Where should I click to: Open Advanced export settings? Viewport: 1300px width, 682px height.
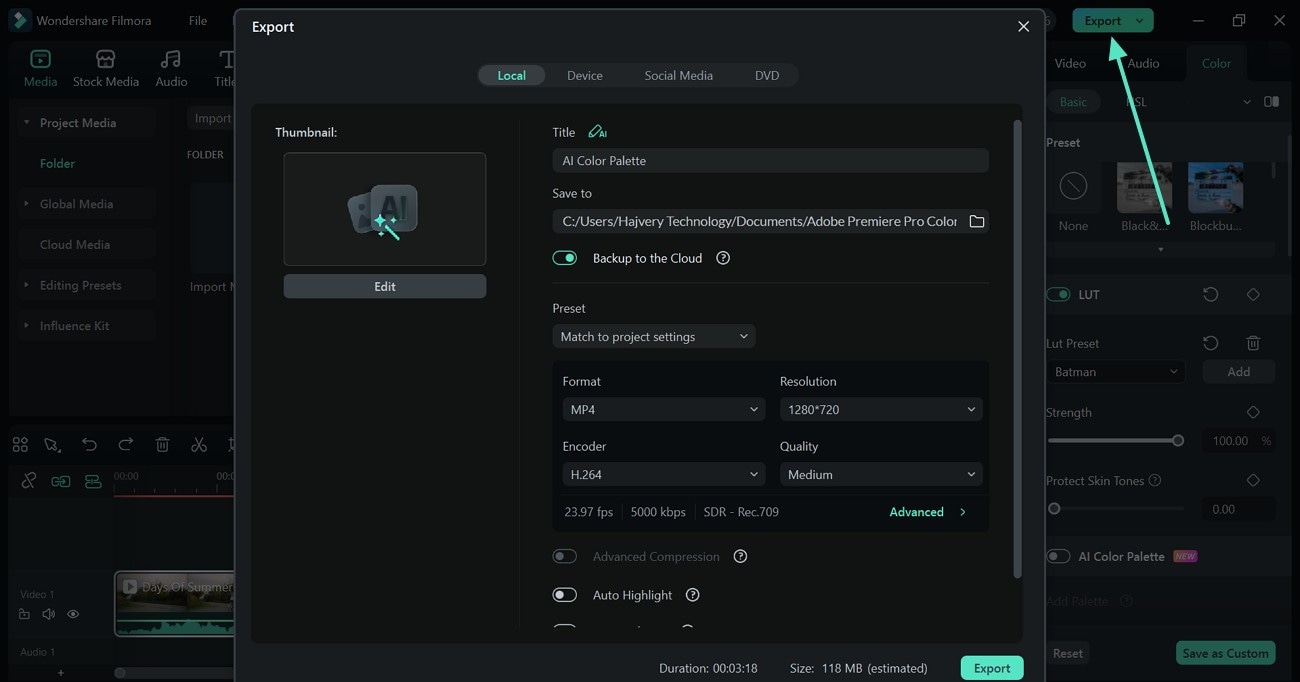pos(927,512)
